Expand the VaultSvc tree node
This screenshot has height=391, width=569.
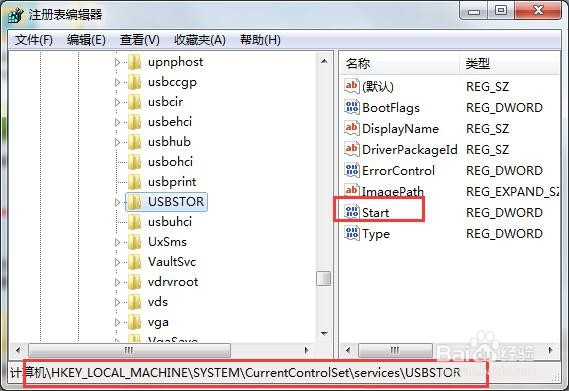pyautogui.click(x=117, y=262)
